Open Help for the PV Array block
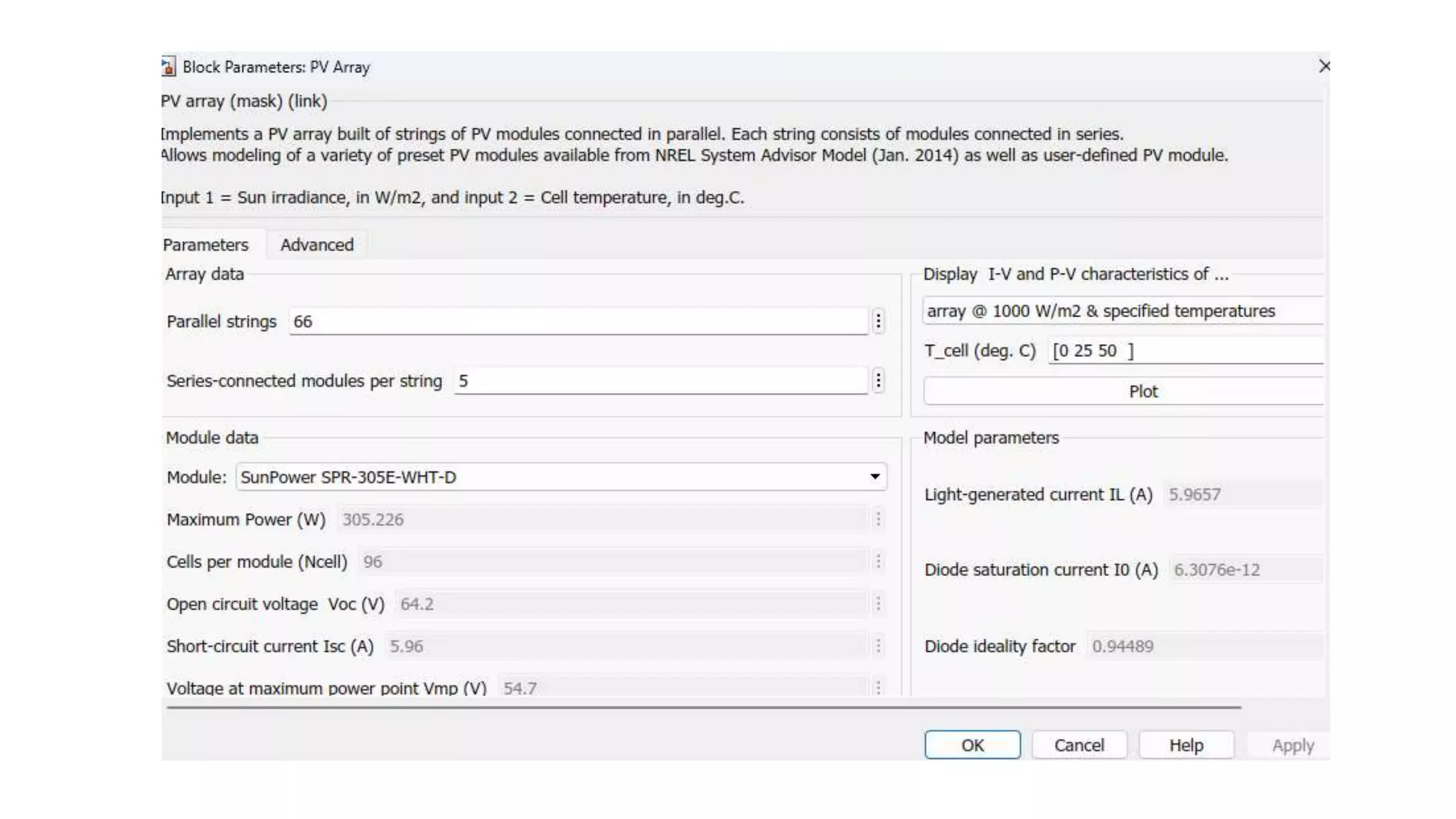The height and width of the screenshot is (819, 1456). [1186, 745]
